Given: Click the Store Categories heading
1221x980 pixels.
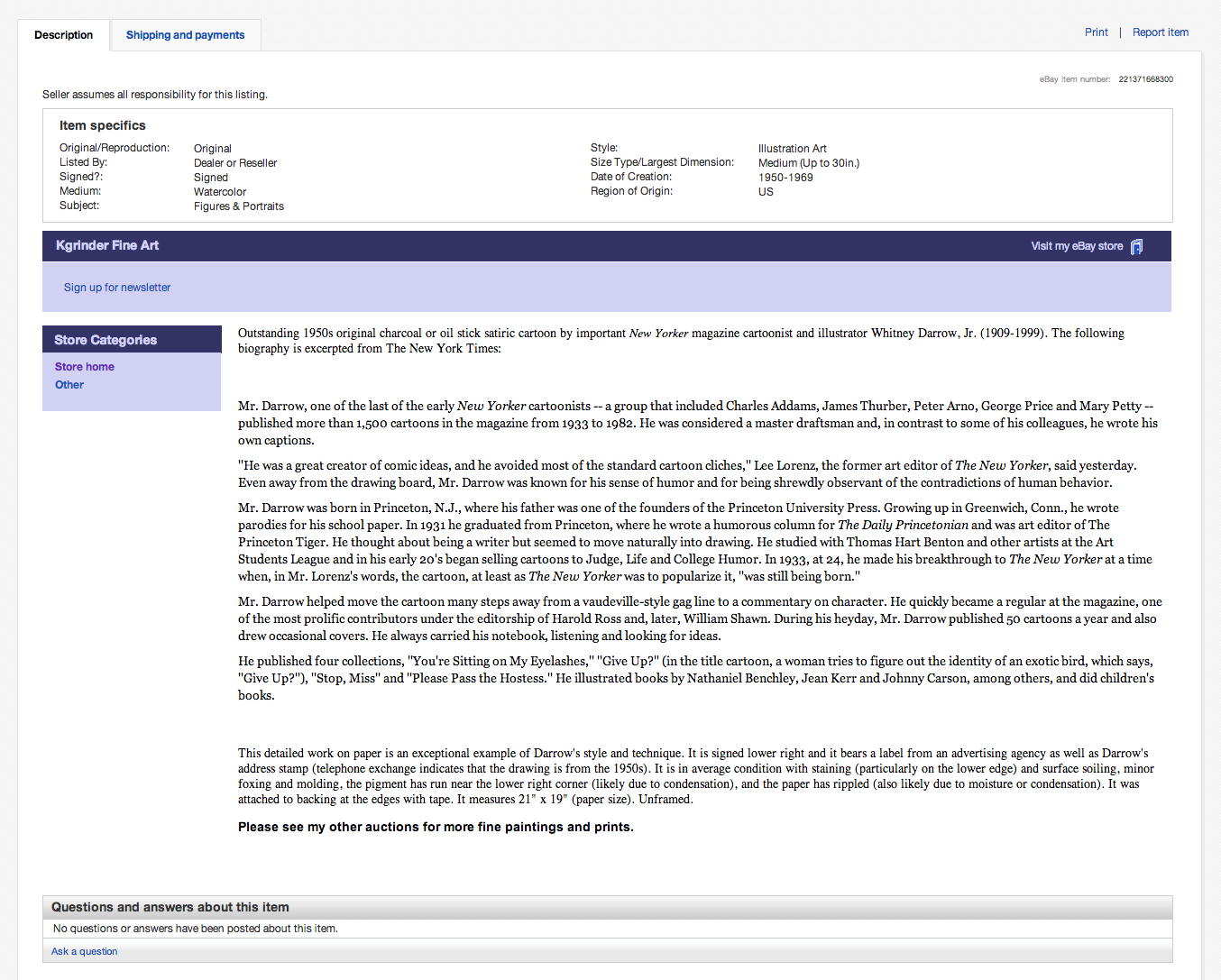Looking at the screenshot, I should click(106, 340).
